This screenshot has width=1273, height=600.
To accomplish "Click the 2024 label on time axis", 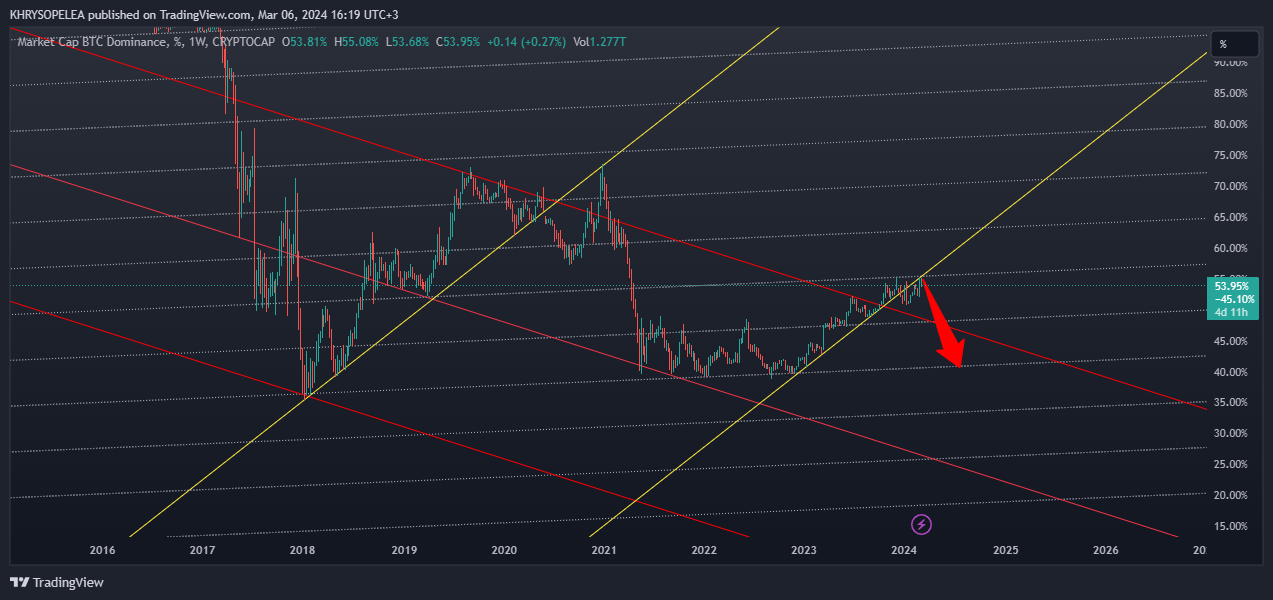I will point(904,550).
